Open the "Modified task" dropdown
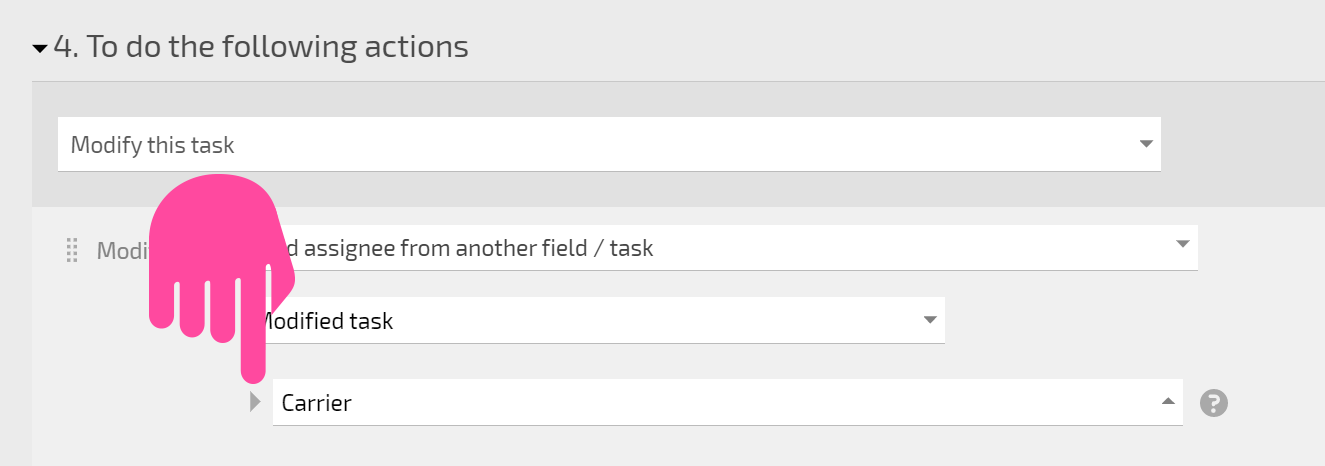The image size is (1325, 466). point(598,321)
